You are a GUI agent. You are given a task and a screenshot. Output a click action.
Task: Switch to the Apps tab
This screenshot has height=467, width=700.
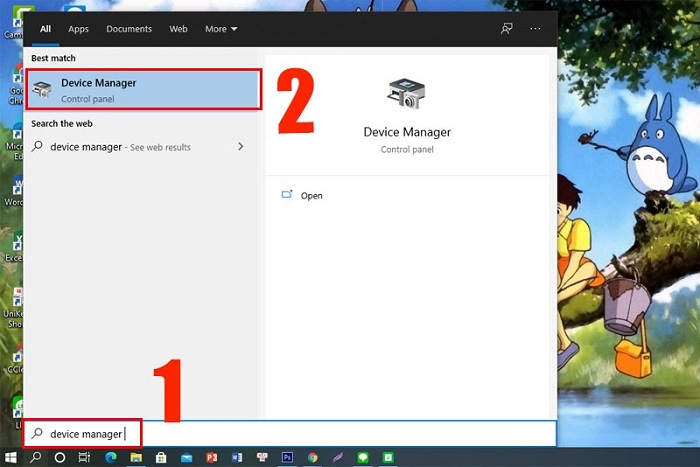click(x=78, y=29)
